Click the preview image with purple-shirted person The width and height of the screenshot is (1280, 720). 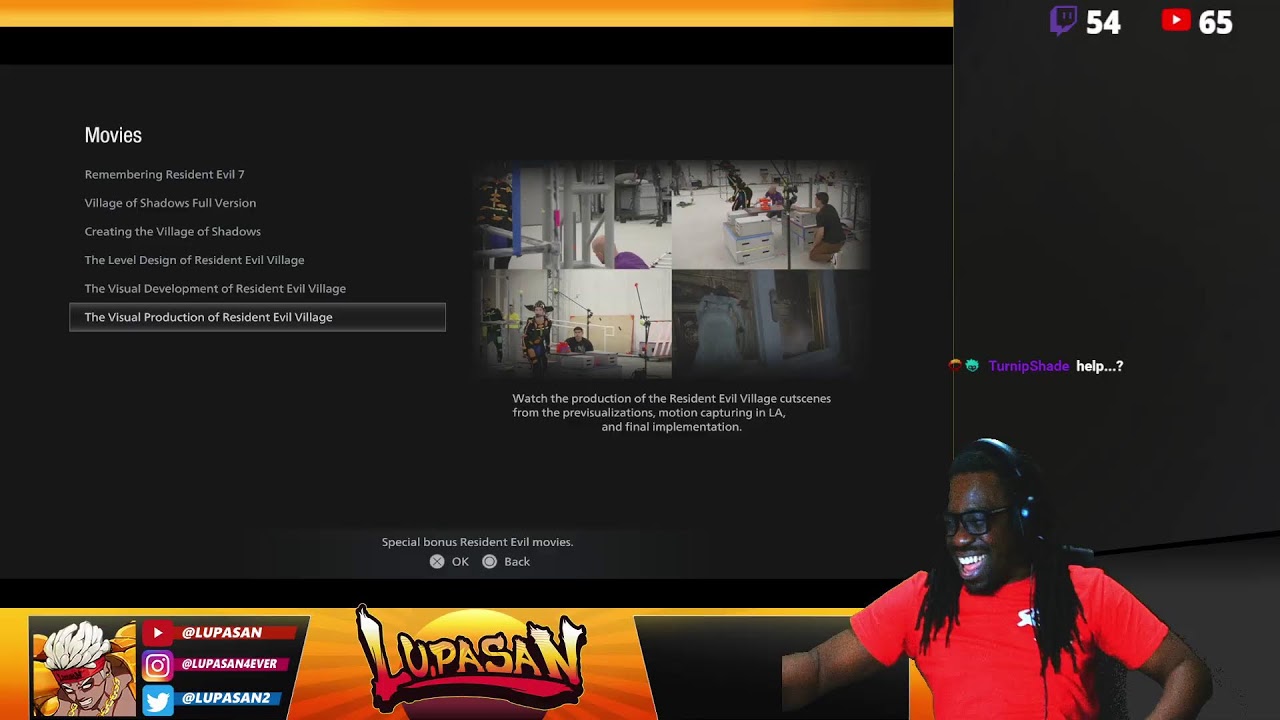573,215
